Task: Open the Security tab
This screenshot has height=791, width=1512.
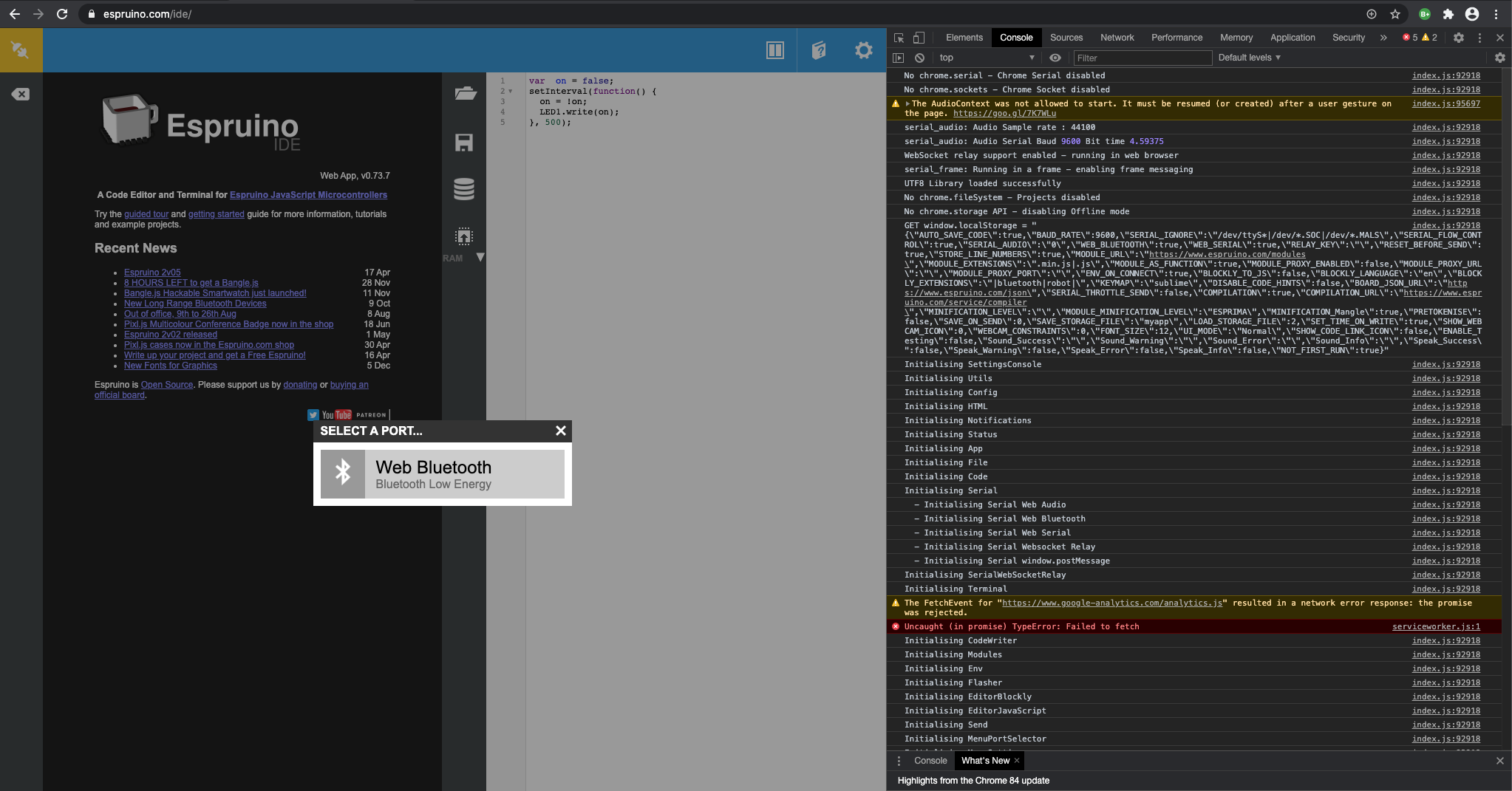Action: tap(1349, 38)
